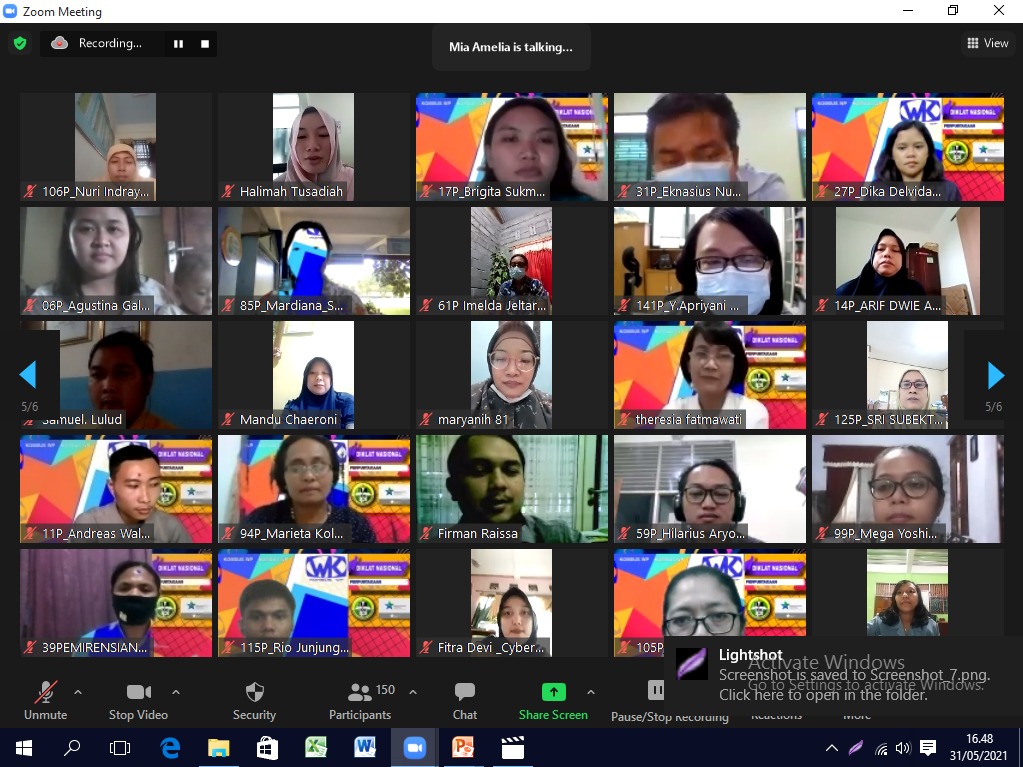This screenshot has width=1023, height=767.
Task: Click the green Share Screen button
Action: coord(553,701)
